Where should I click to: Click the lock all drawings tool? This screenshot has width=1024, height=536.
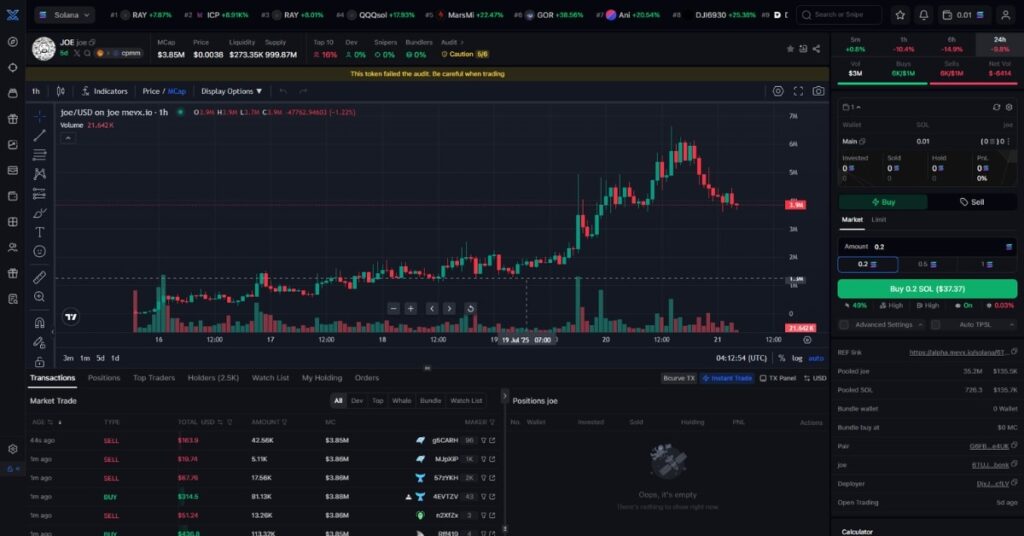(x=40, y=362)
